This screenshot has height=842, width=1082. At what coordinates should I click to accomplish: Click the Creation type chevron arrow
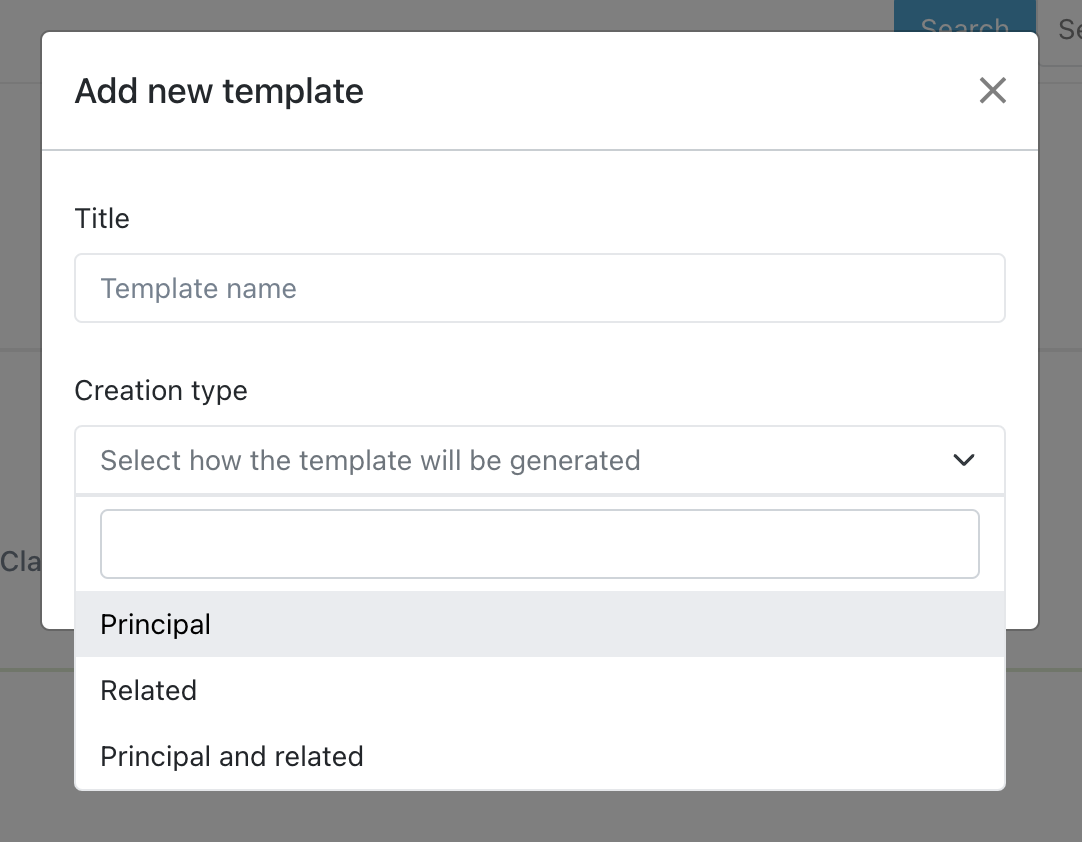[x=963, y=460]
